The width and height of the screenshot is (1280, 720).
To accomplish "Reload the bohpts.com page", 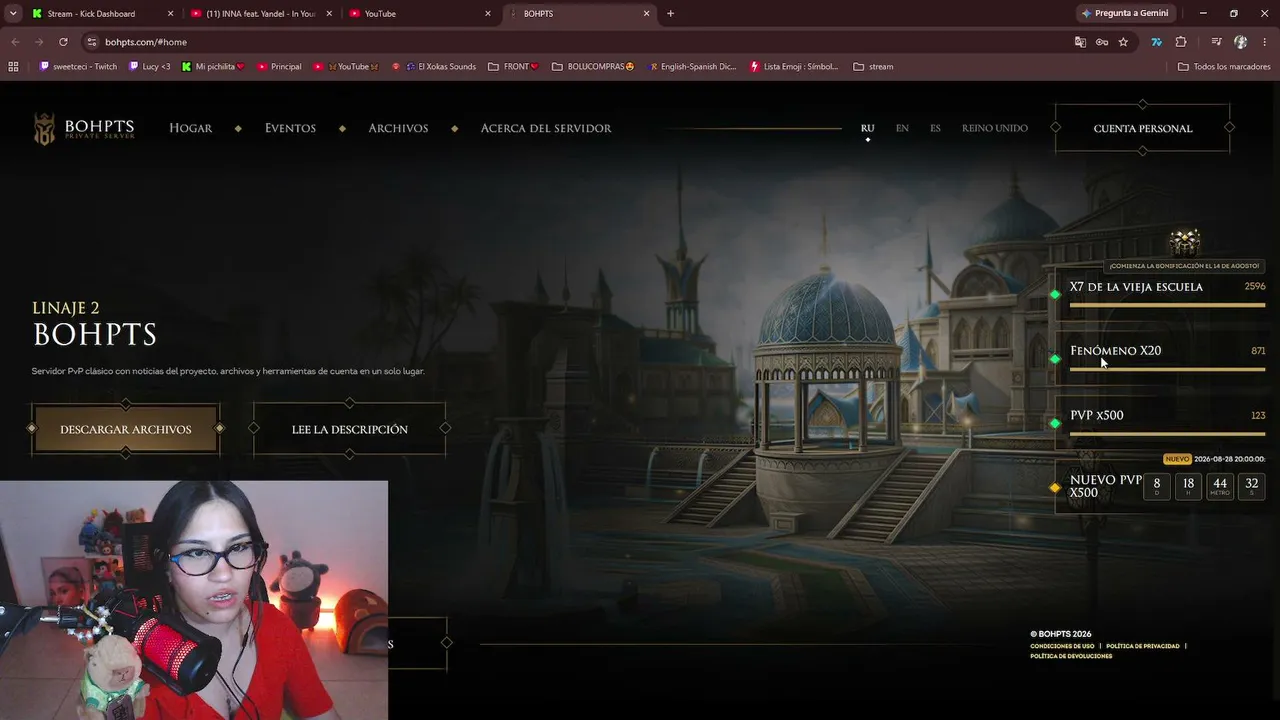I will point(63,42).
